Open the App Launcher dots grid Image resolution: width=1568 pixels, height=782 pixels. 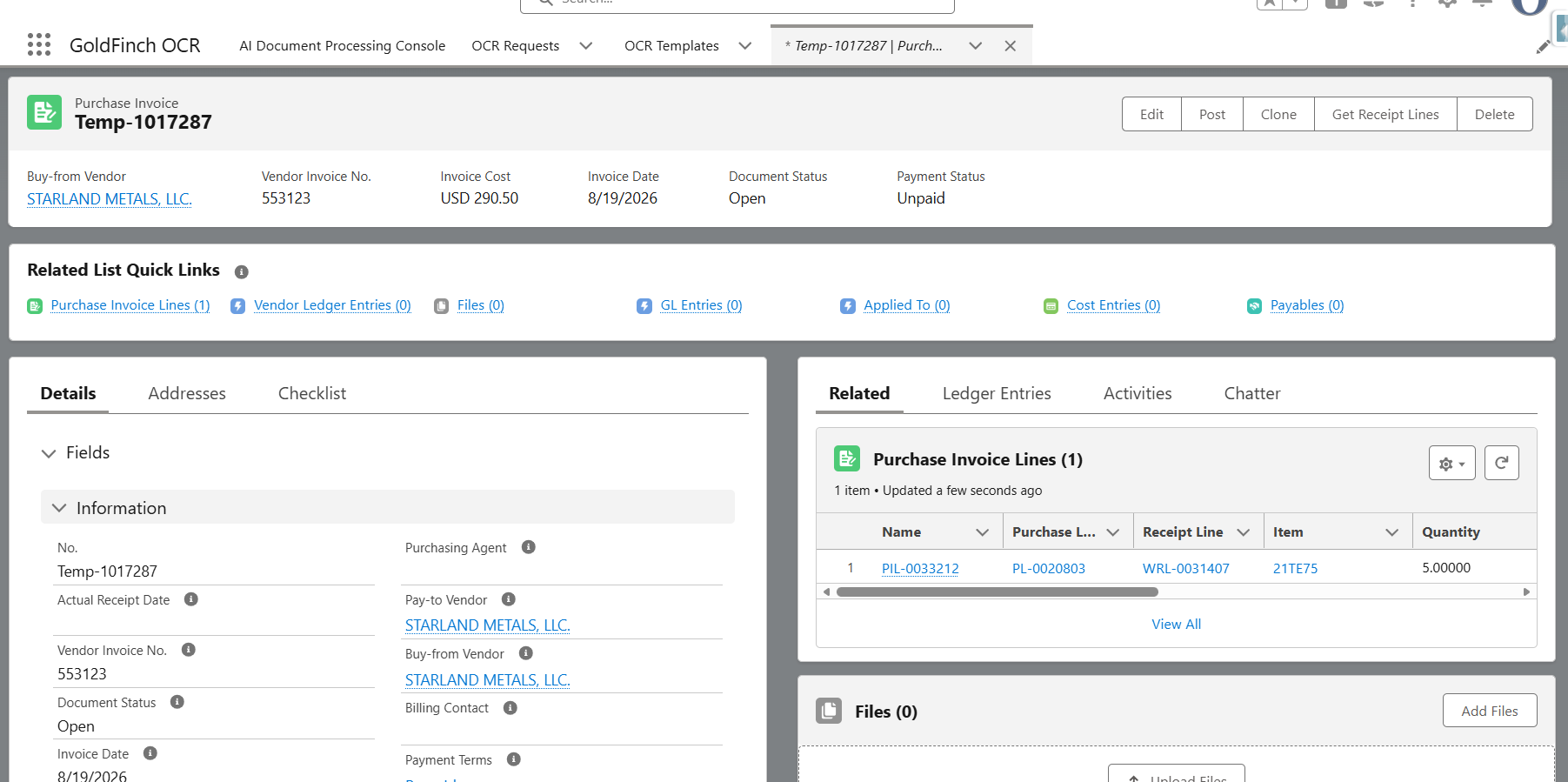[39, 45]
